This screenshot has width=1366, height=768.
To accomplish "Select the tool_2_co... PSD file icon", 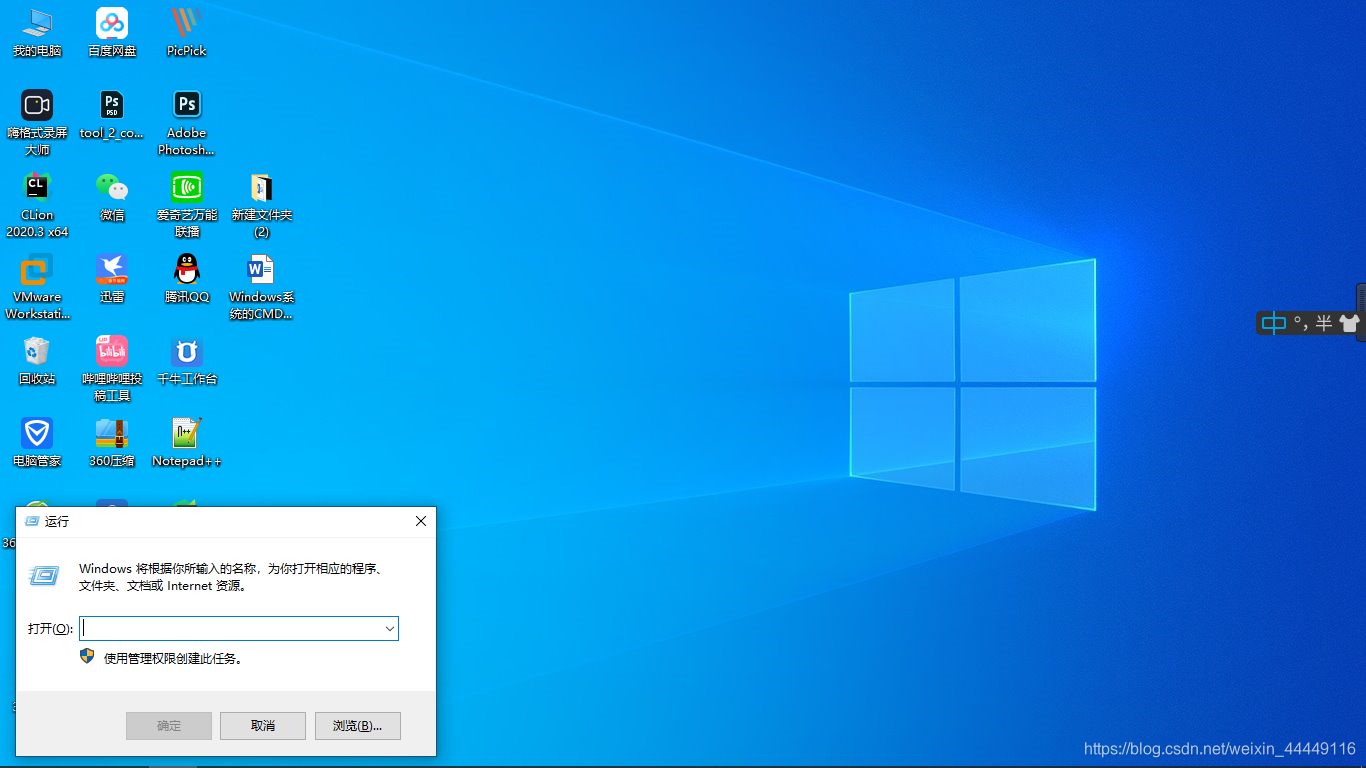I will click(112, 114).
